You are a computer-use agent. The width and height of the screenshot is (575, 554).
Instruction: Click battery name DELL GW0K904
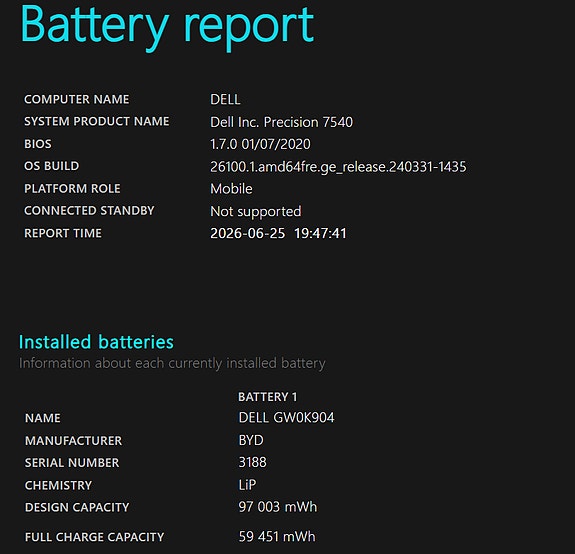point(286,418)
